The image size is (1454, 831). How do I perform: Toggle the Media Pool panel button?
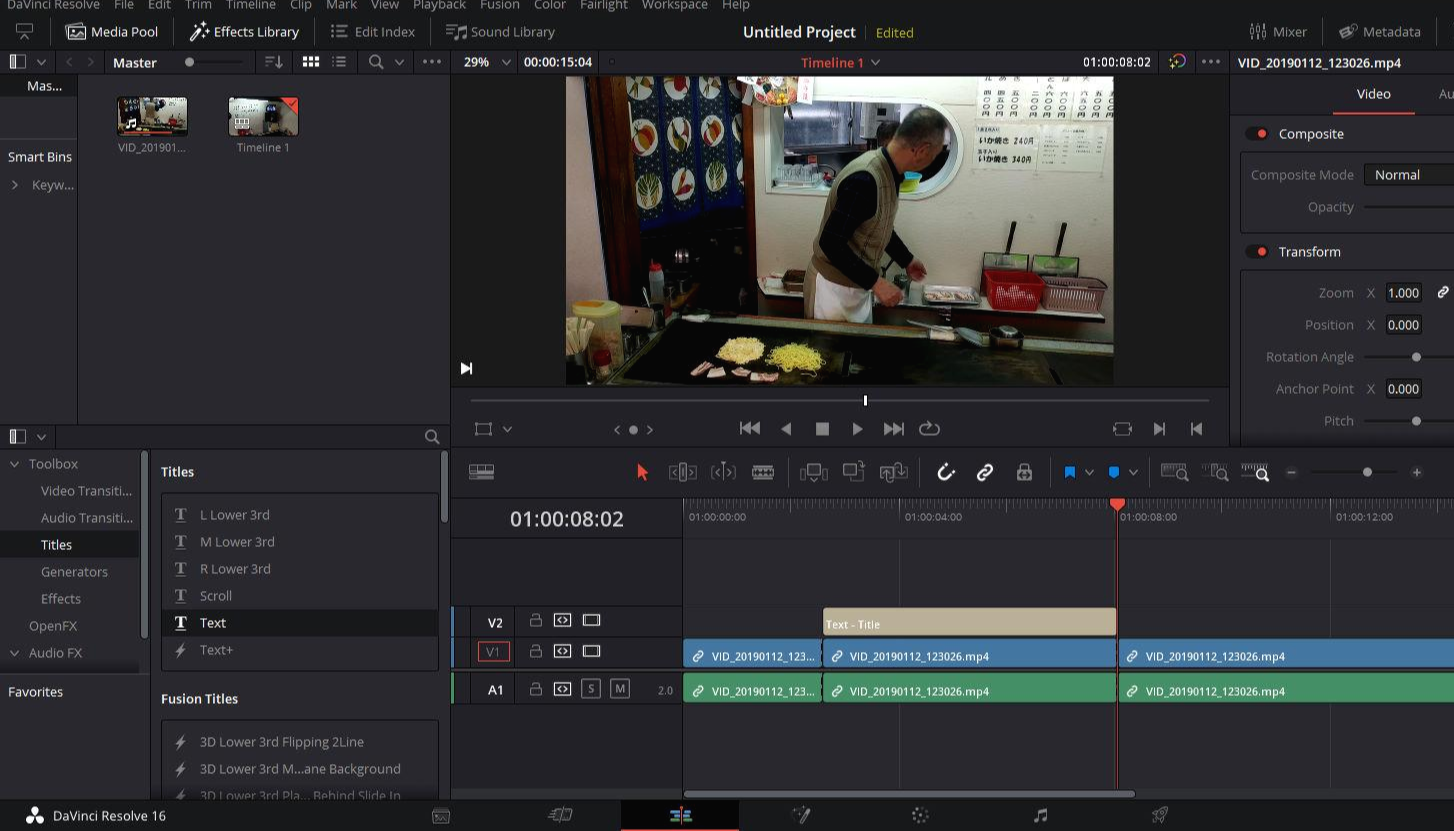click(x=112, y=32)
